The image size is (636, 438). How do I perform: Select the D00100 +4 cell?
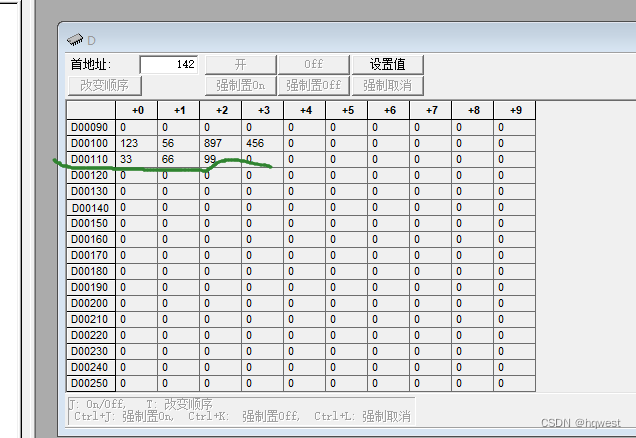click(305, 144)
